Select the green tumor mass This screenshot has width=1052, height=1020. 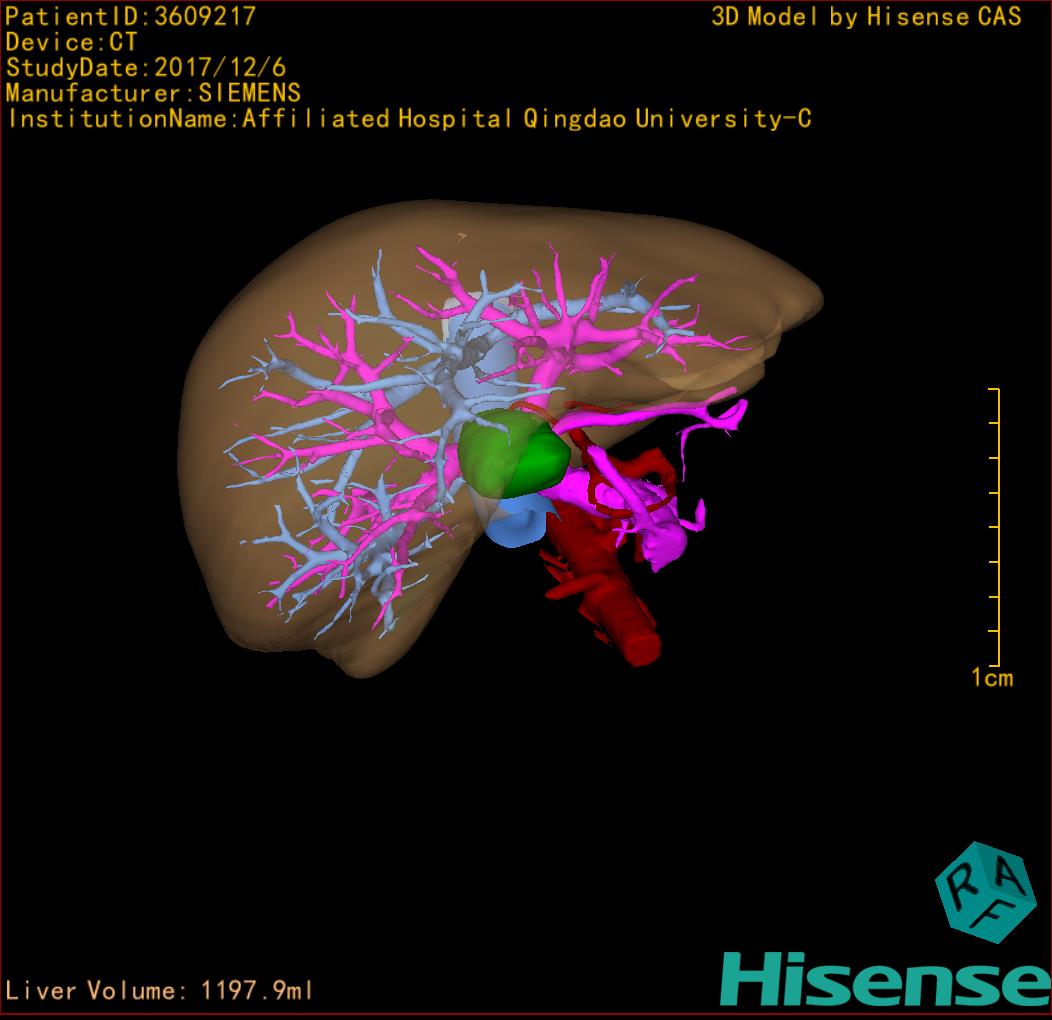click(x=512, y=455)
